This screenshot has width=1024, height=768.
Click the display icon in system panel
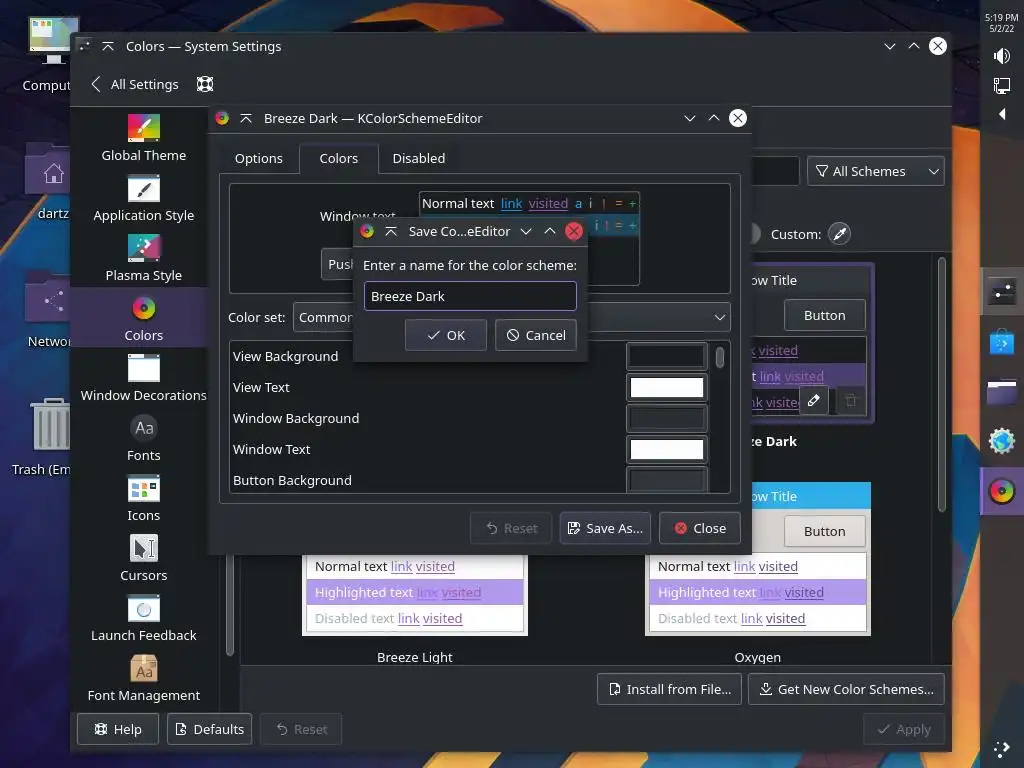pyautogui.click(x=1002, y=86)
